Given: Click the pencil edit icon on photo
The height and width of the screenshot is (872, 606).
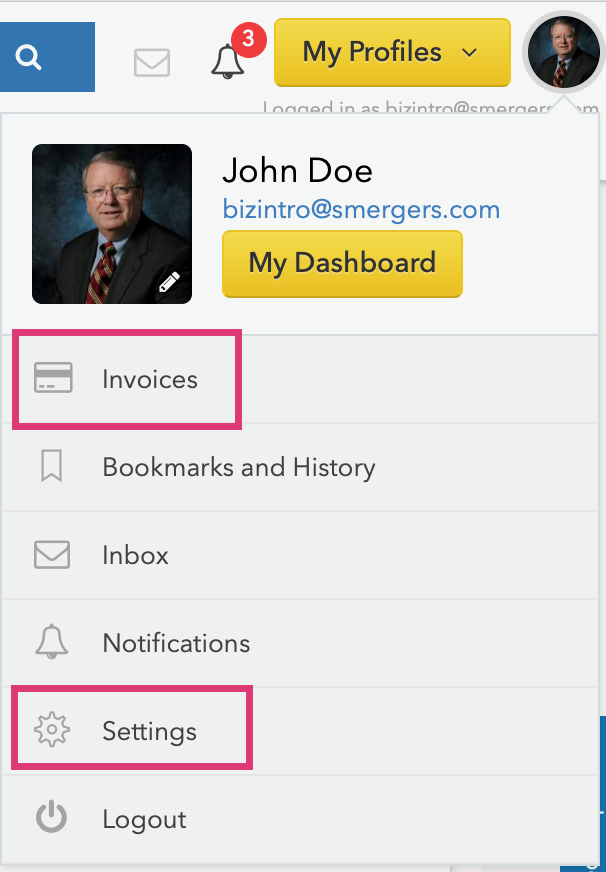Looking at the screenshot, I should 170,282.
